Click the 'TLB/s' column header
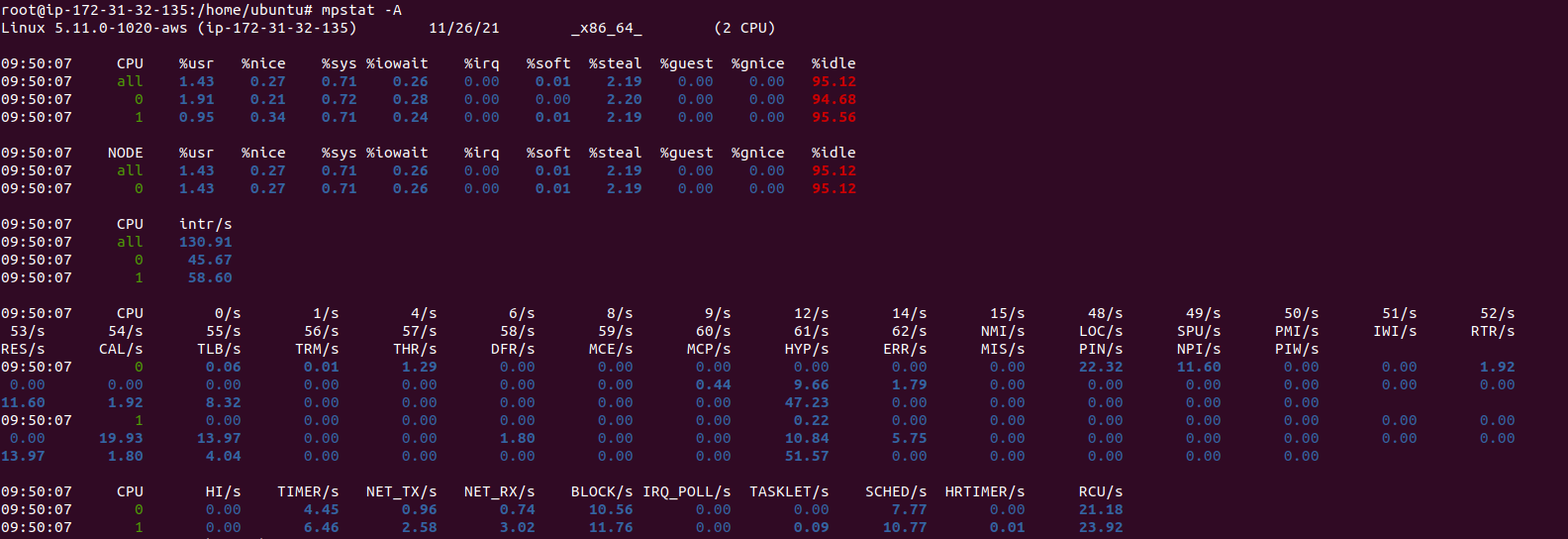 click(x=219, y=349)
